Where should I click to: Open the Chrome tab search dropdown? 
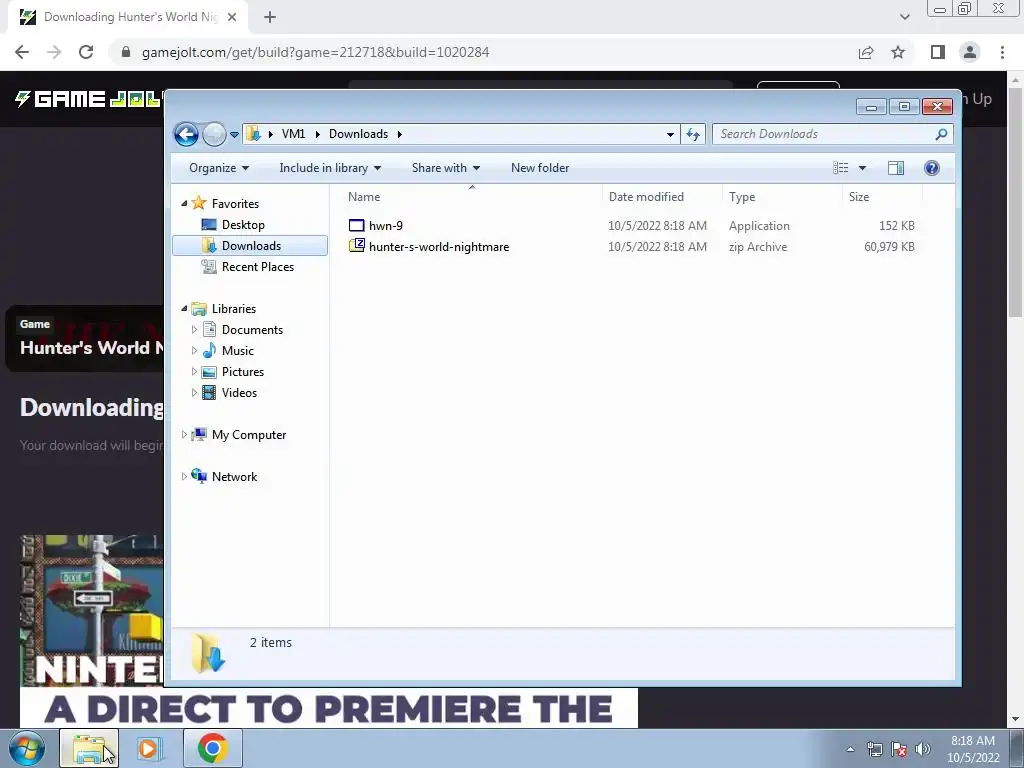pyautogui.click(x=904, y=17)
